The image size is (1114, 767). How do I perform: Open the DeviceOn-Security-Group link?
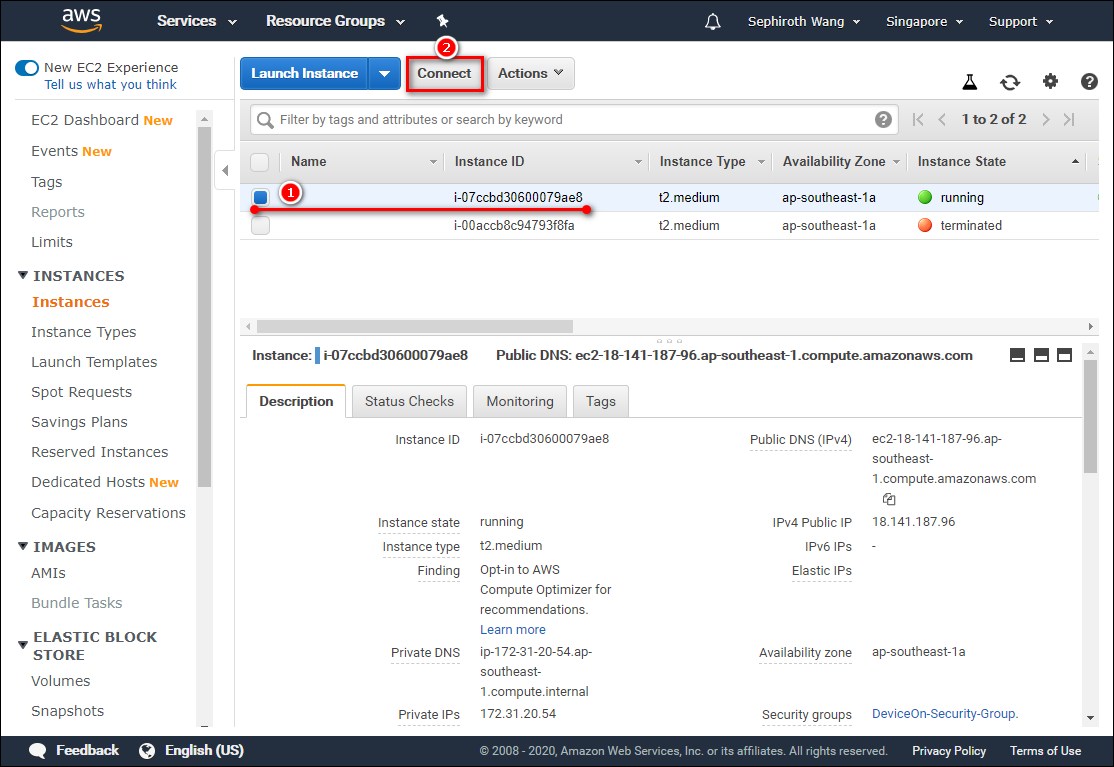click(x=944, y=714)
